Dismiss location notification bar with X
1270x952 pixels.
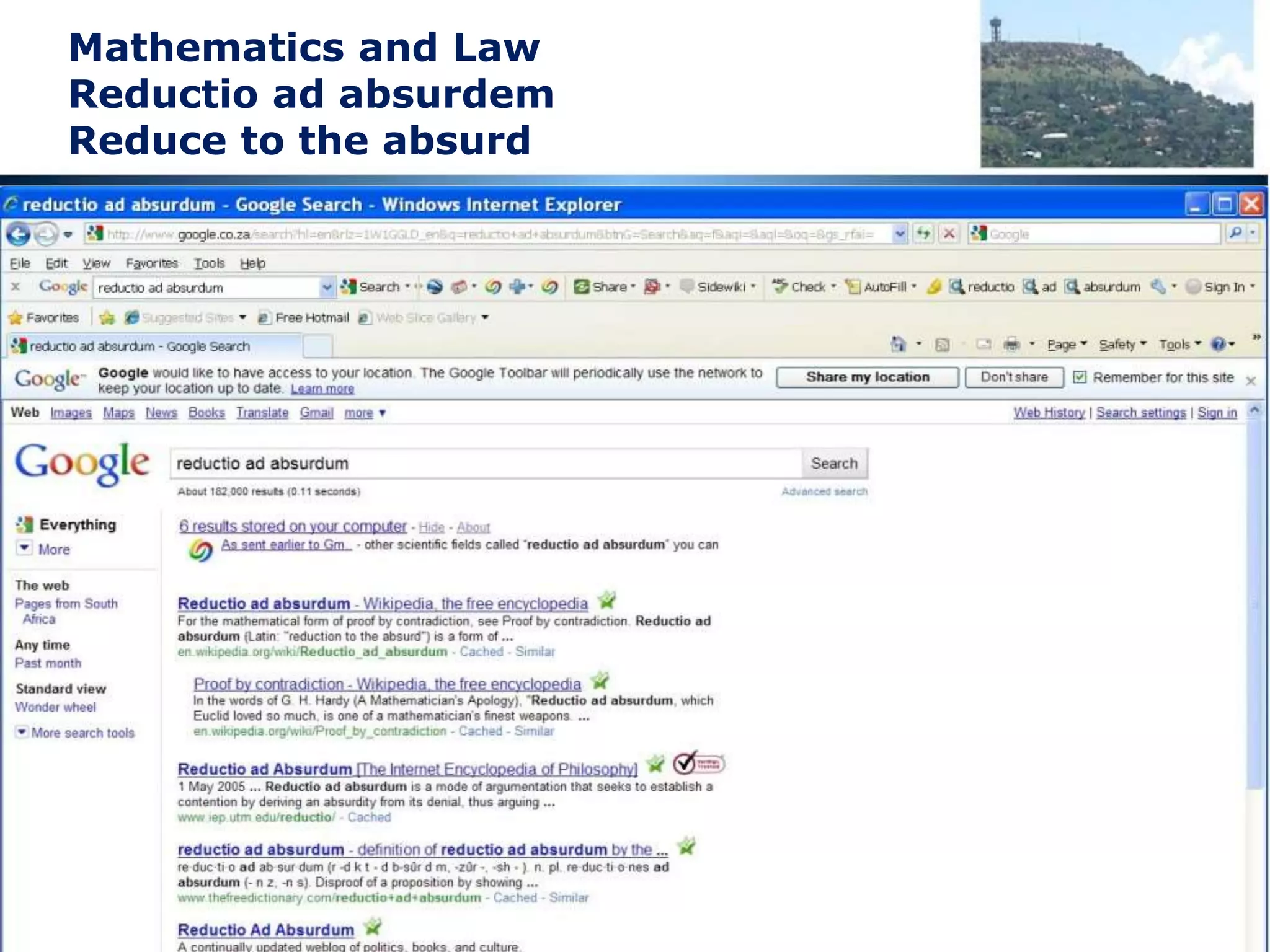pyautogui.click(x=1251, y=381)
